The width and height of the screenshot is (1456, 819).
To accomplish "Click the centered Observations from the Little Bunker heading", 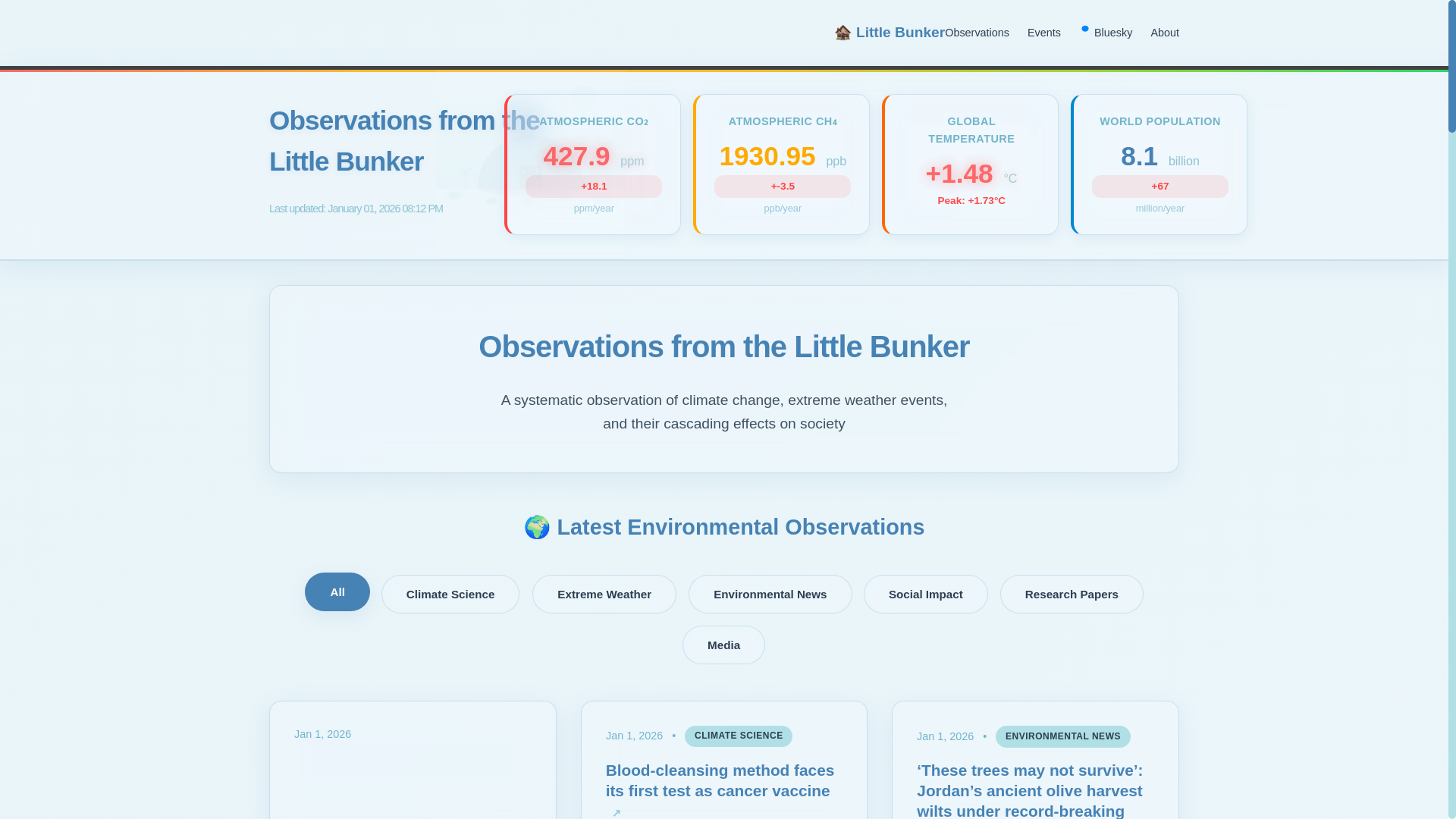I will [x=724, y=347].
